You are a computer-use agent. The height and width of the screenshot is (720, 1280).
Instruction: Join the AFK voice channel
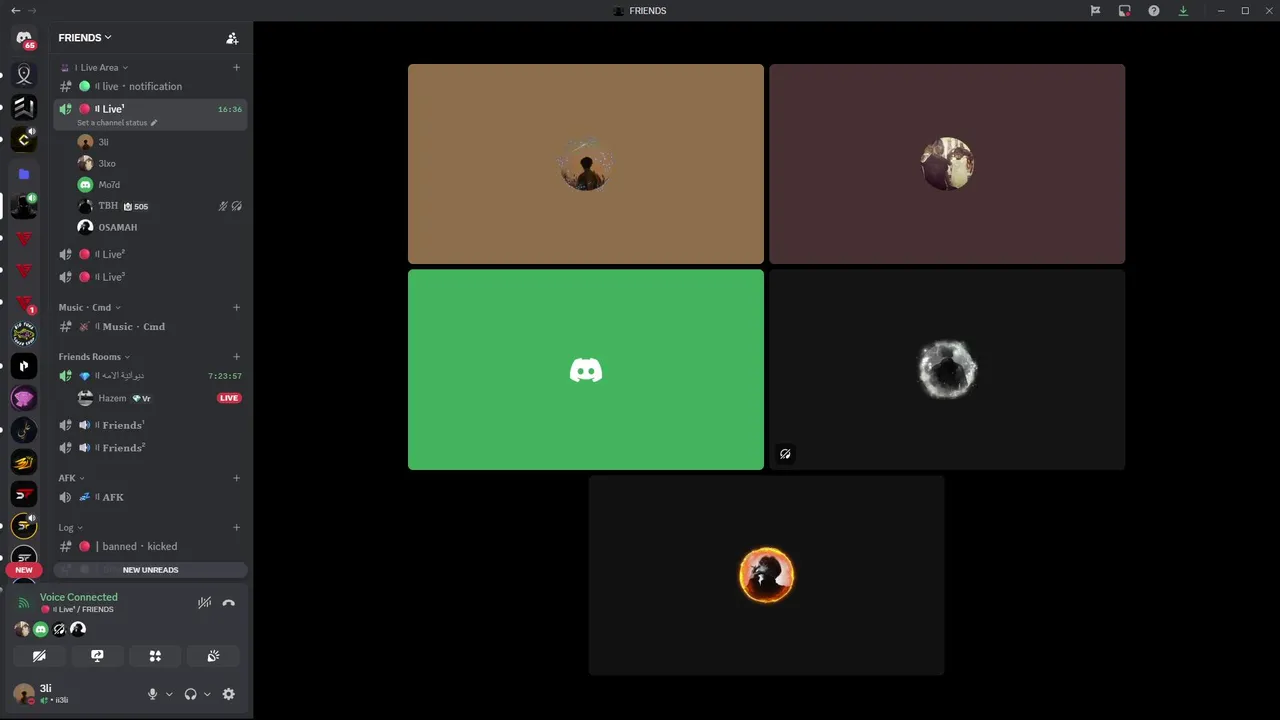[x=150, y=497]
